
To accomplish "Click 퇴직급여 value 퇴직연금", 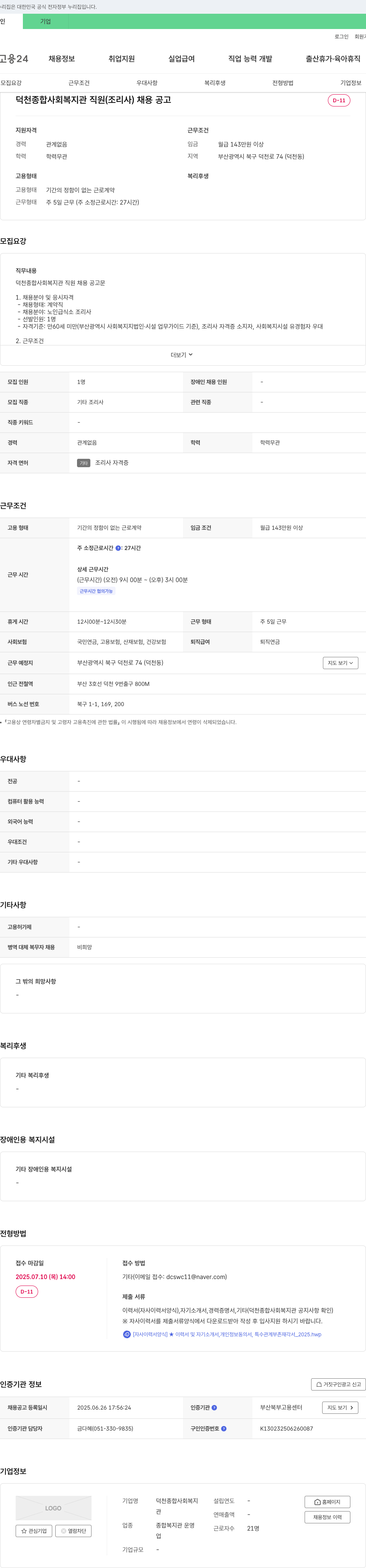I will [x=270, y=642].
